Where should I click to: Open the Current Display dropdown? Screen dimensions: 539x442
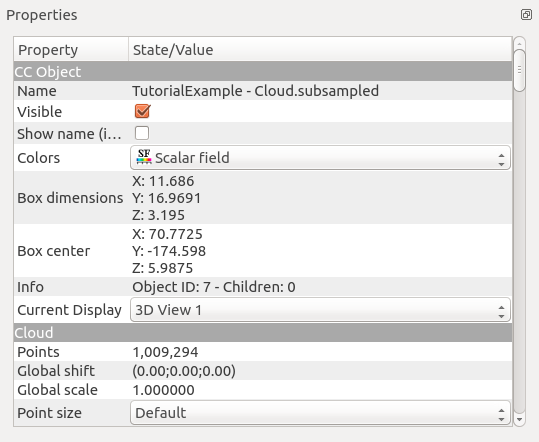point(320,310)
